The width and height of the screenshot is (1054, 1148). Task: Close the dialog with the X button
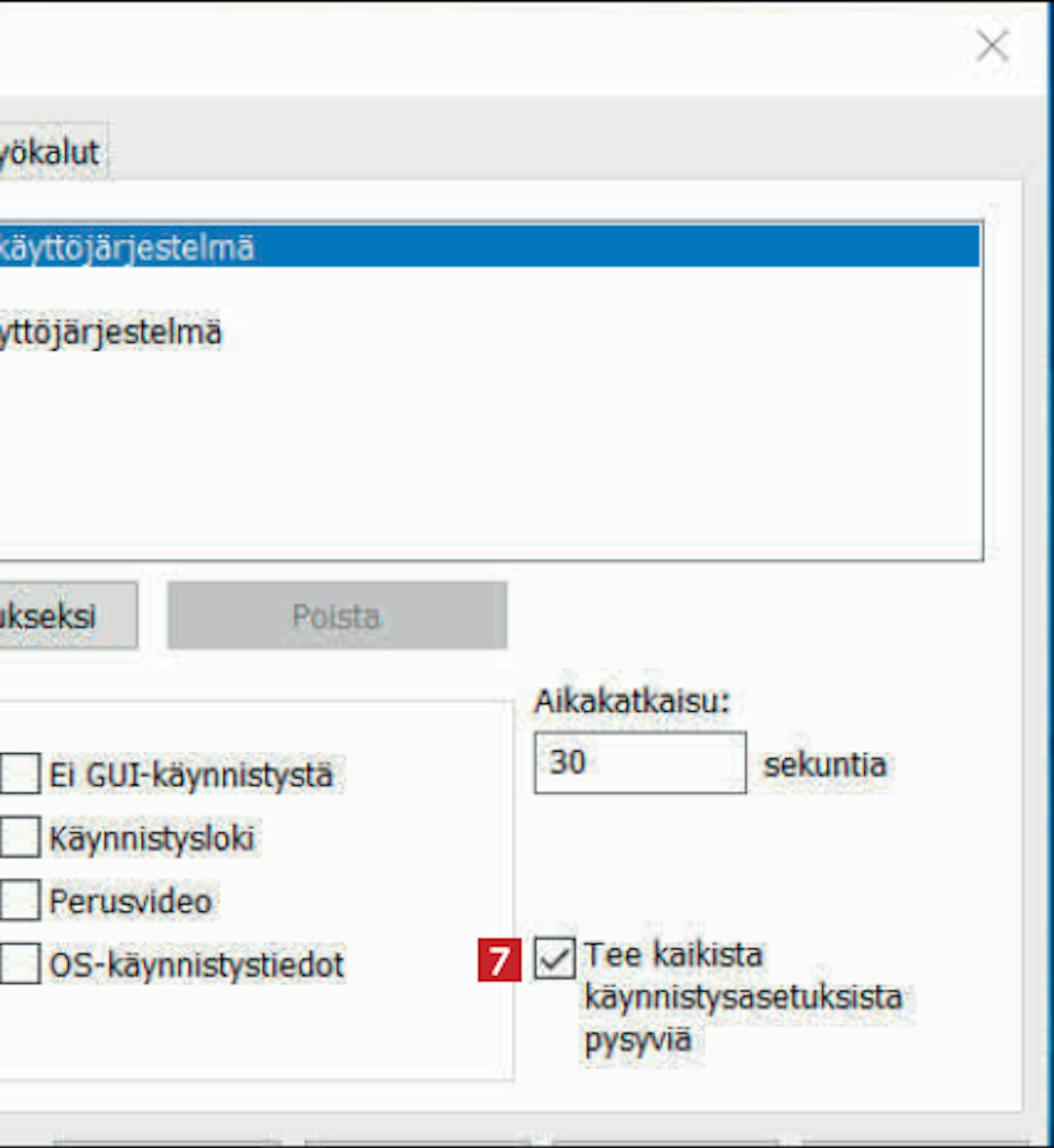(992, 46)
